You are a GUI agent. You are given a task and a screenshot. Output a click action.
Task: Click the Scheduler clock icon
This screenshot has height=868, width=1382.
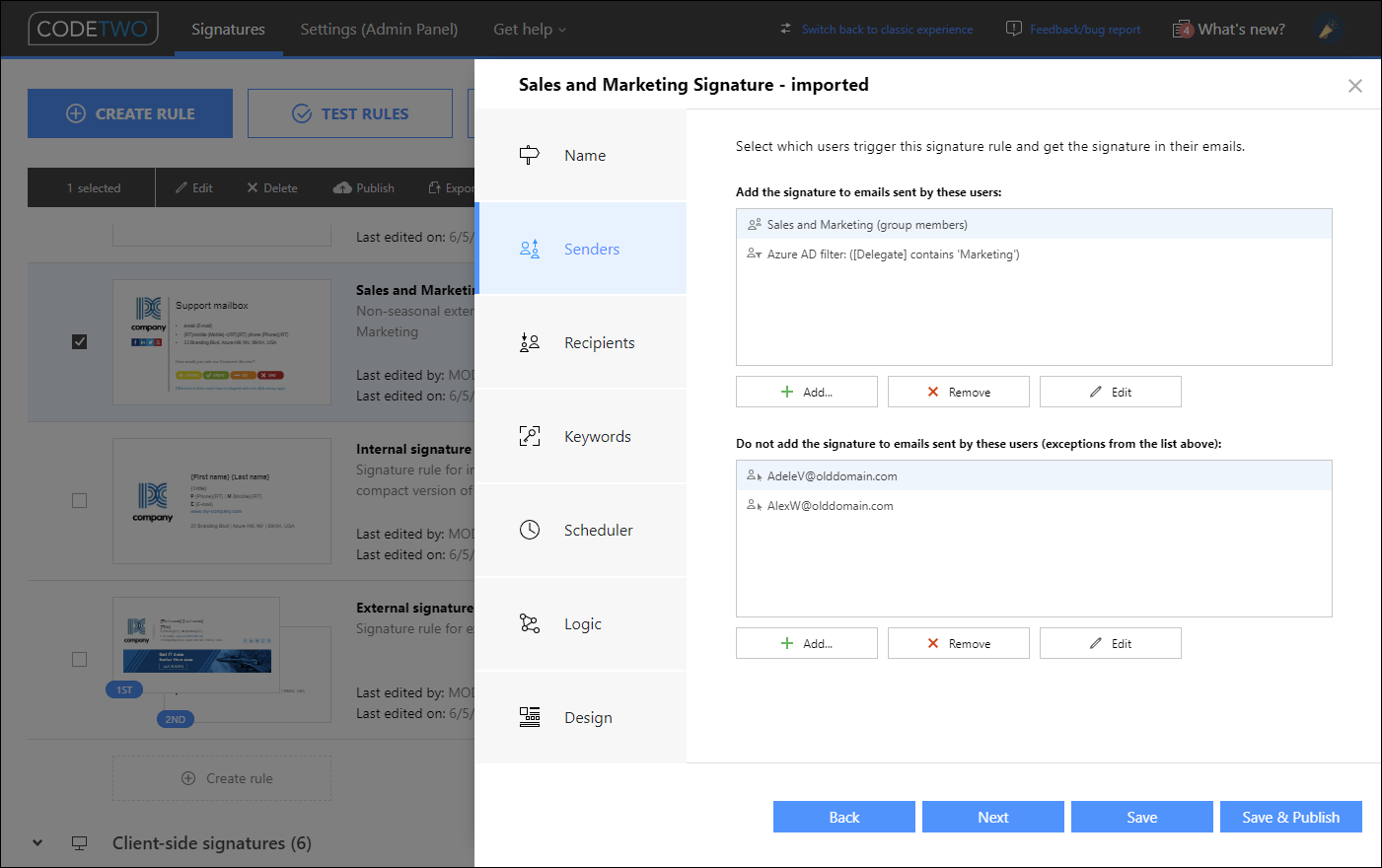[x=530, y=530]
